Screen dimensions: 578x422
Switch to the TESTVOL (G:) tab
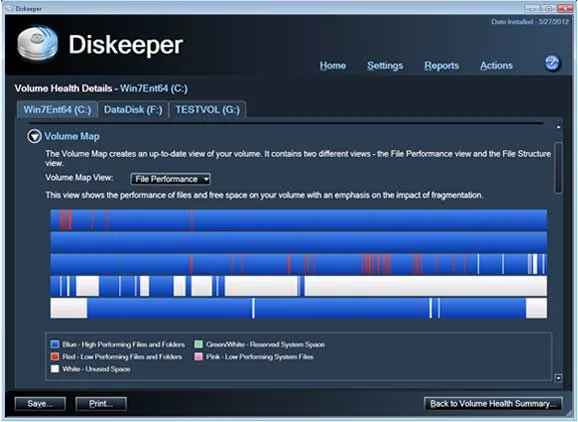coord(207,109)
